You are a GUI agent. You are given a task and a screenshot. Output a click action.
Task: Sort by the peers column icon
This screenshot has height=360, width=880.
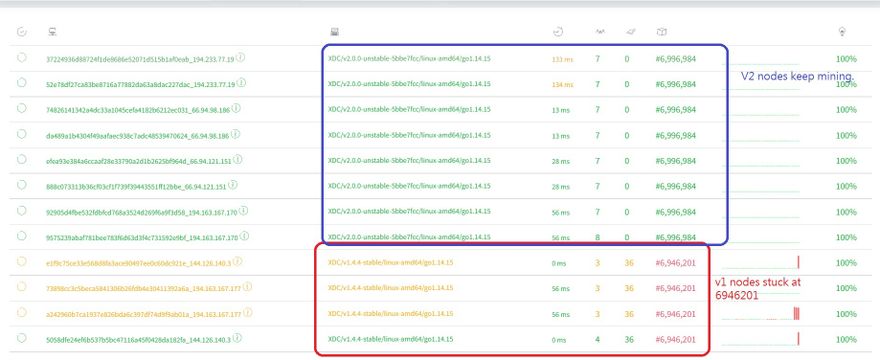(600, 32)
